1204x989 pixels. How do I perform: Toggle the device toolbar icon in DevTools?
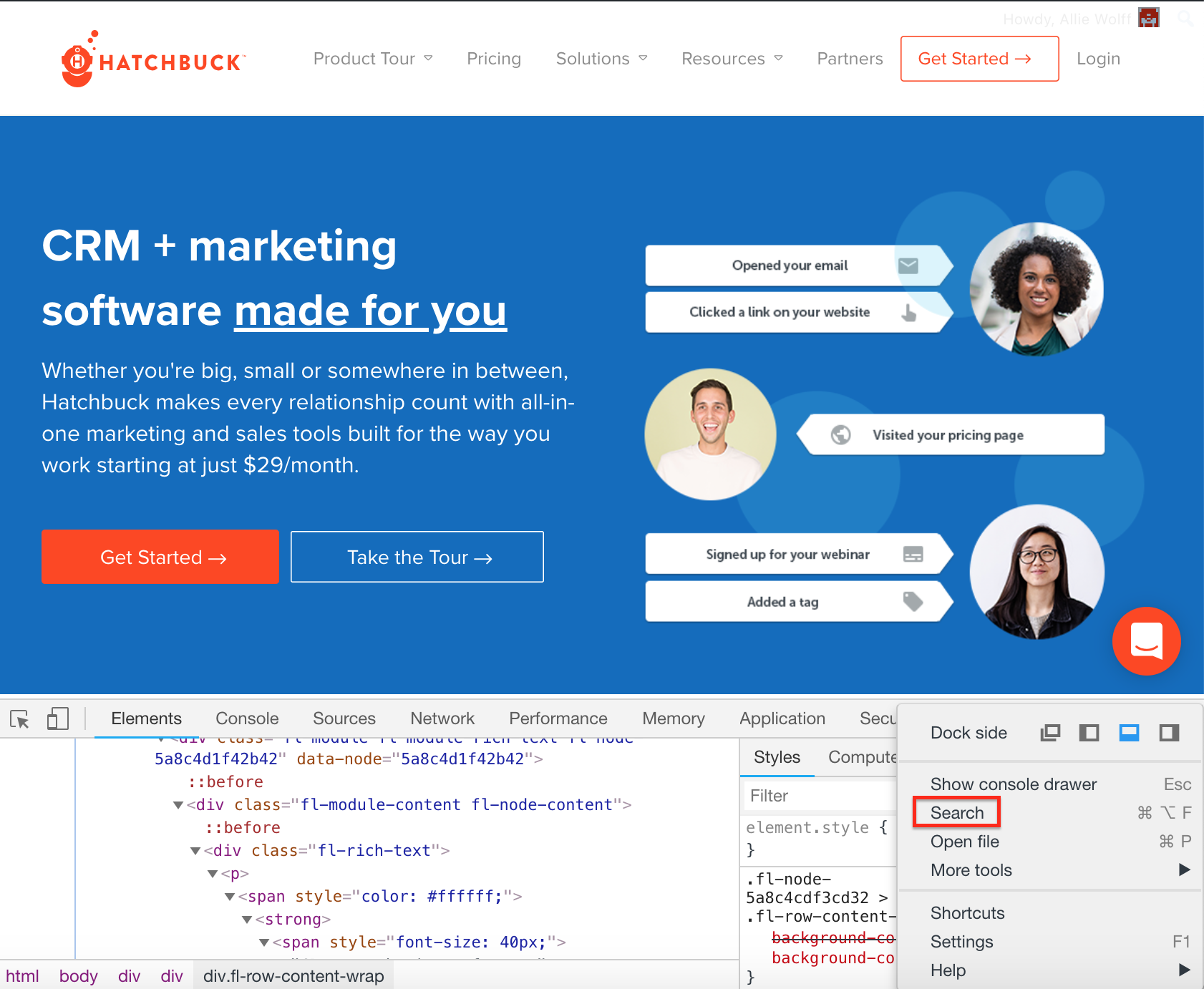click(57, 718)
